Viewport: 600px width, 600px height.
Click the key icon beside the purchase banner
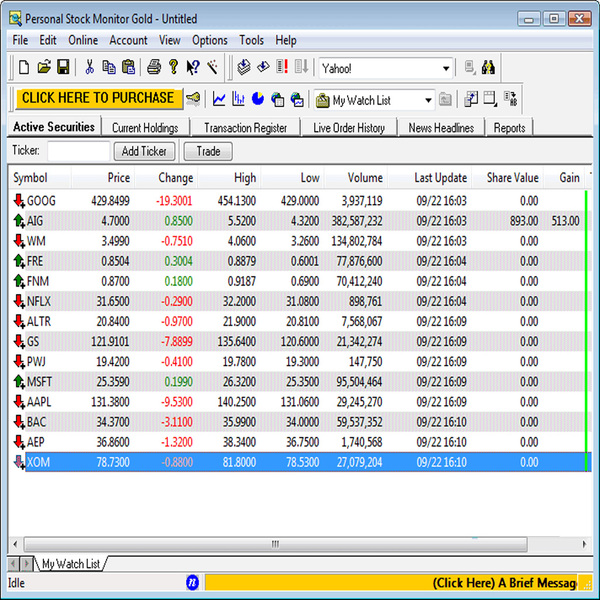[193, 99]
